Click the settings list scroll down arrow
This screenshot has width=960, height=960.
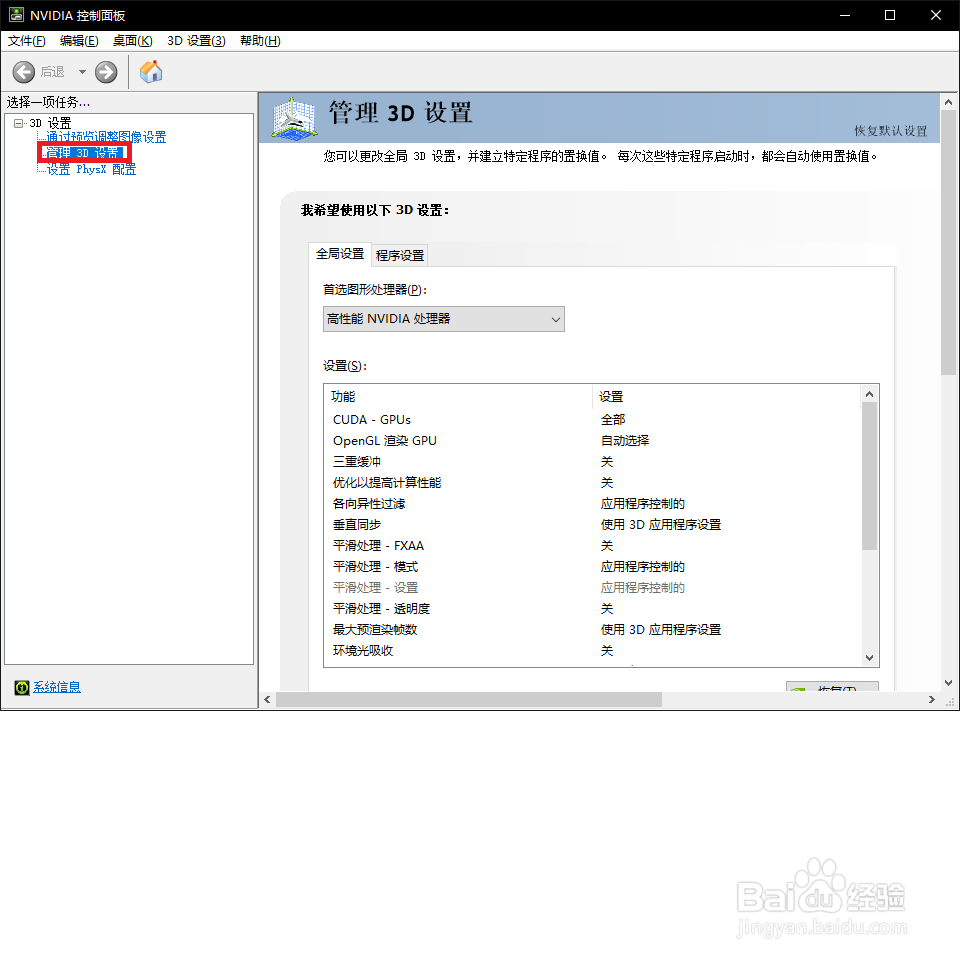point(869,658)
